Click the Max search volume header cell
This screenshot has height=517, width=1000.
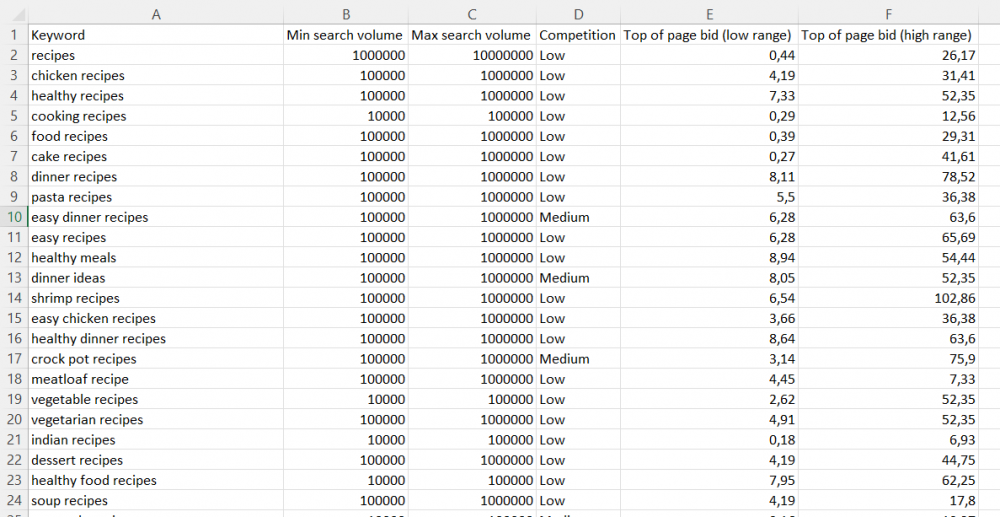471,35
